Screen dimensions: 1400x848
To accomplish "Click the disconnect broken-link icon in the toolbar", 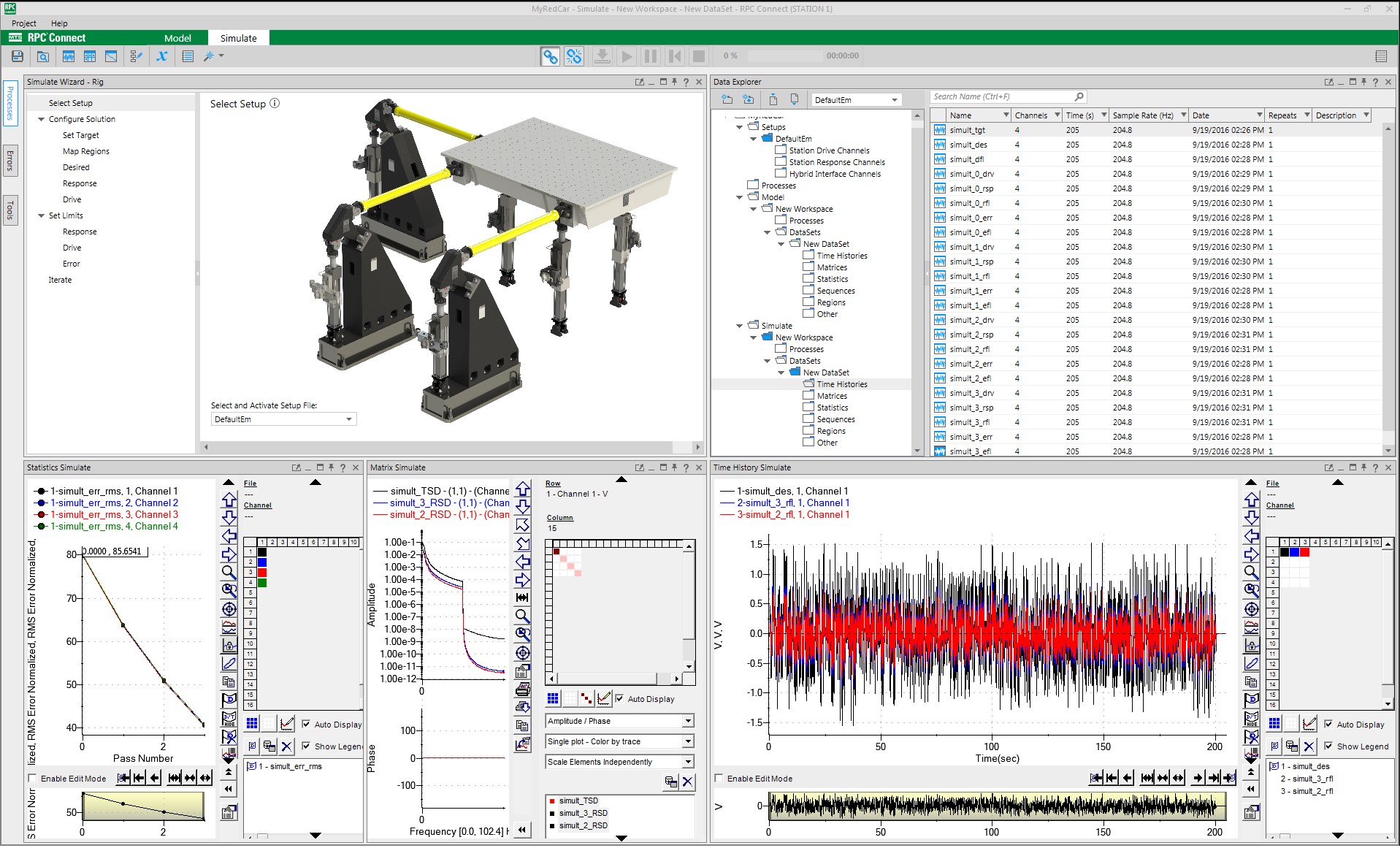I will (574, 56).
